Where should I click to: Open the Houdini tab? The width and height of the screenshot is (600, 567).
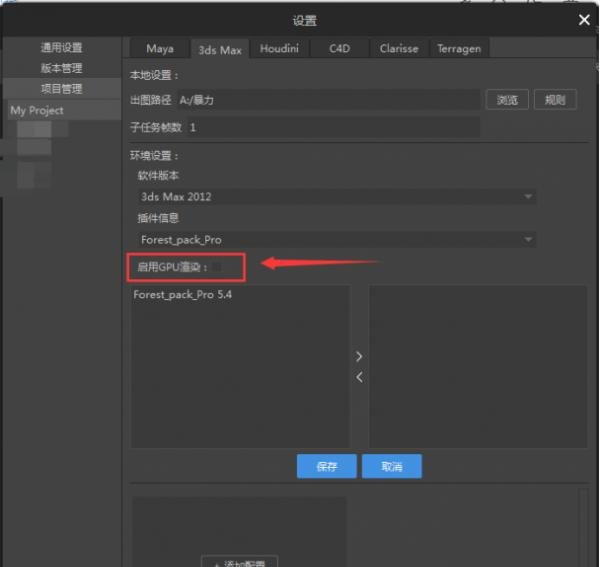tap(279, 49)
